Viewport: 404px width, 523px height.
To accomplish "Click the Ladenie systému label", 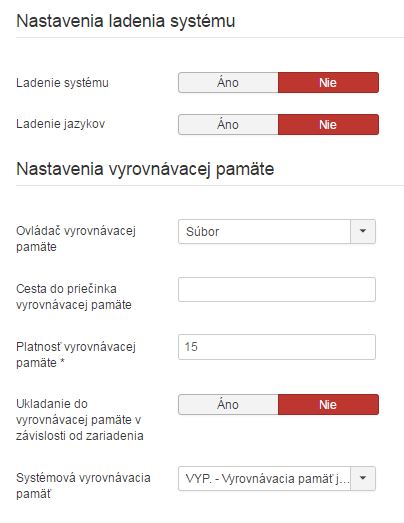I will point(62,83).
